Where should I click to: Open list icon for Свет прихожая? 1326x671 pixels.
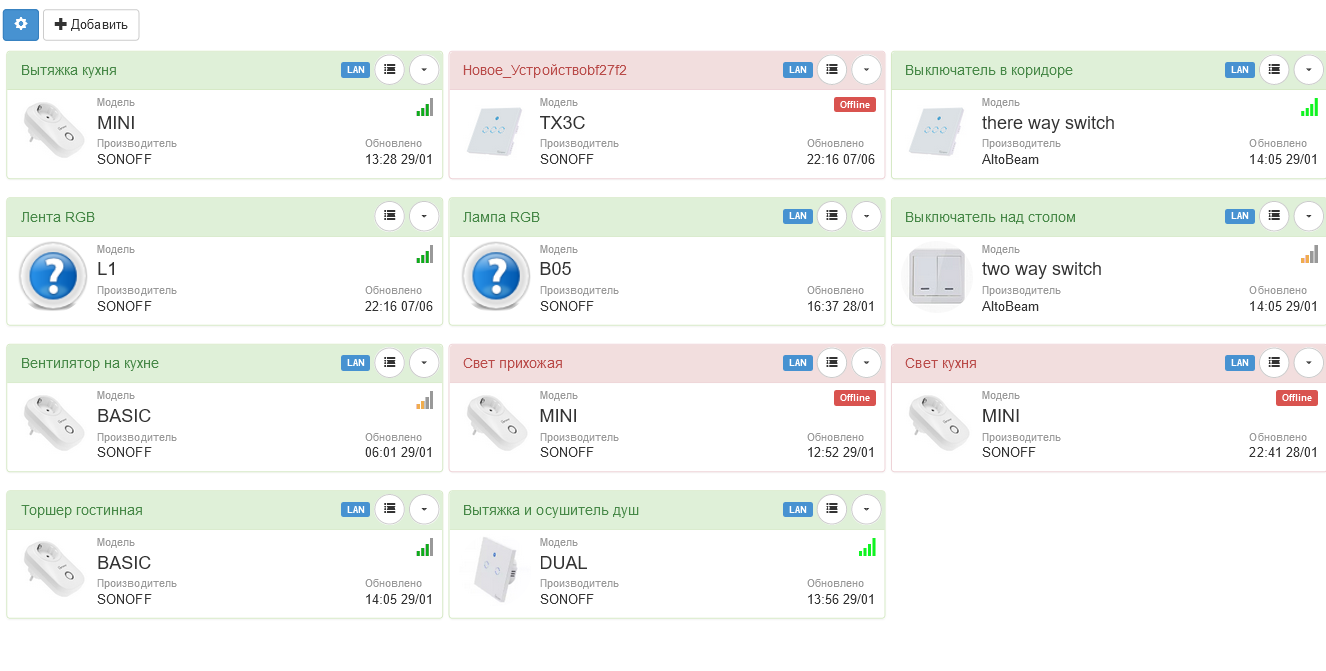click(832, 363)
